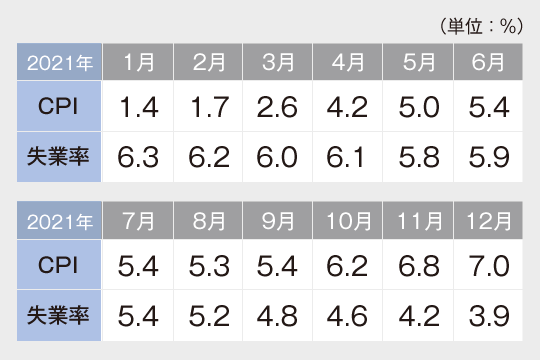
Task: Select the CPI value 5.0 under 5月
Action: (x=418, y=106)
